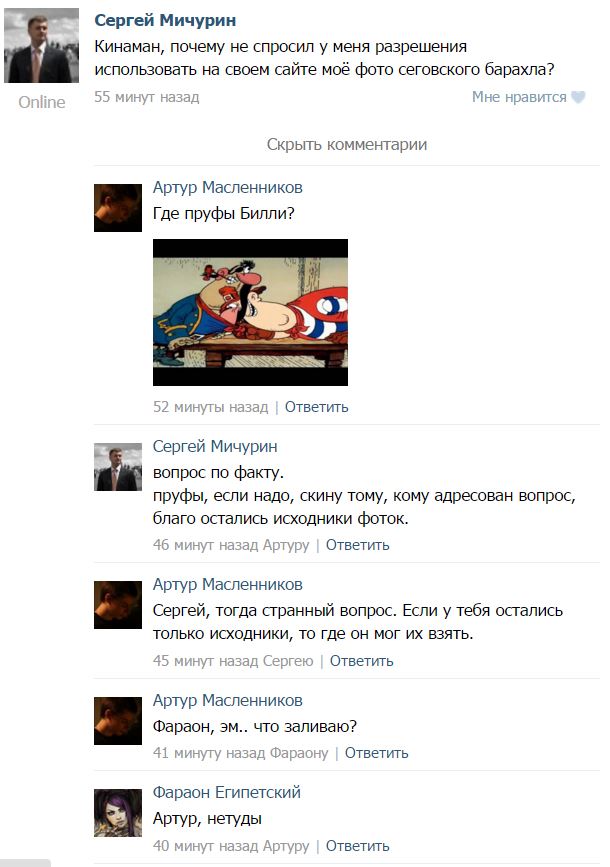Open Сергей Мичурин's large profile avatar

[x=41, y=46]
